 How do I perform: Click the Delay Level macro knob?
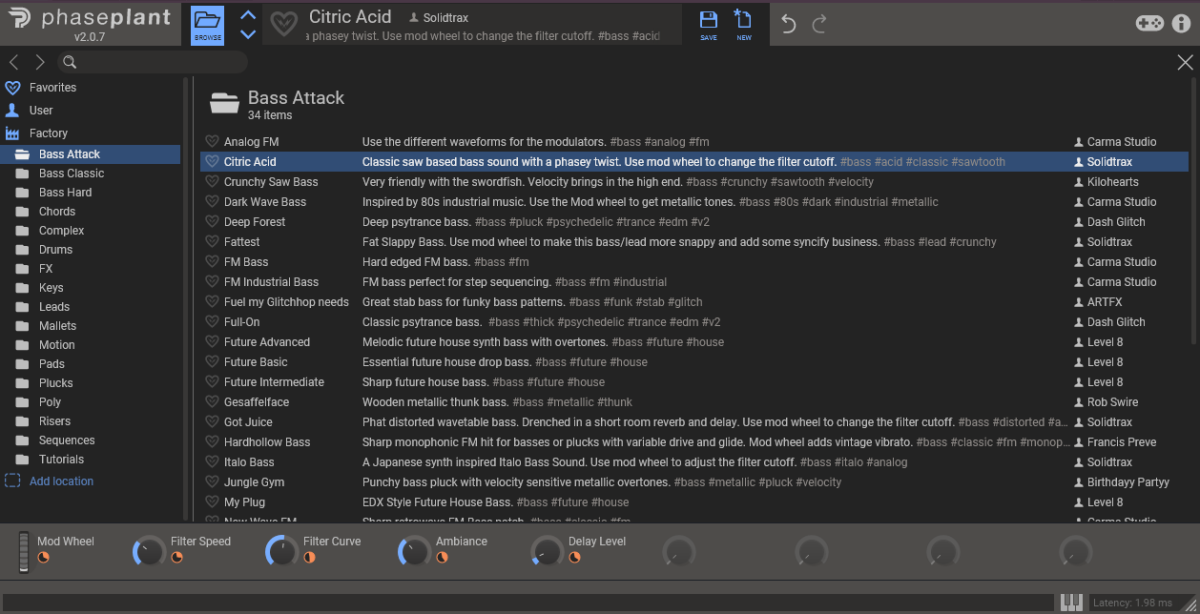pyautogui.click(x=546, y=551)
